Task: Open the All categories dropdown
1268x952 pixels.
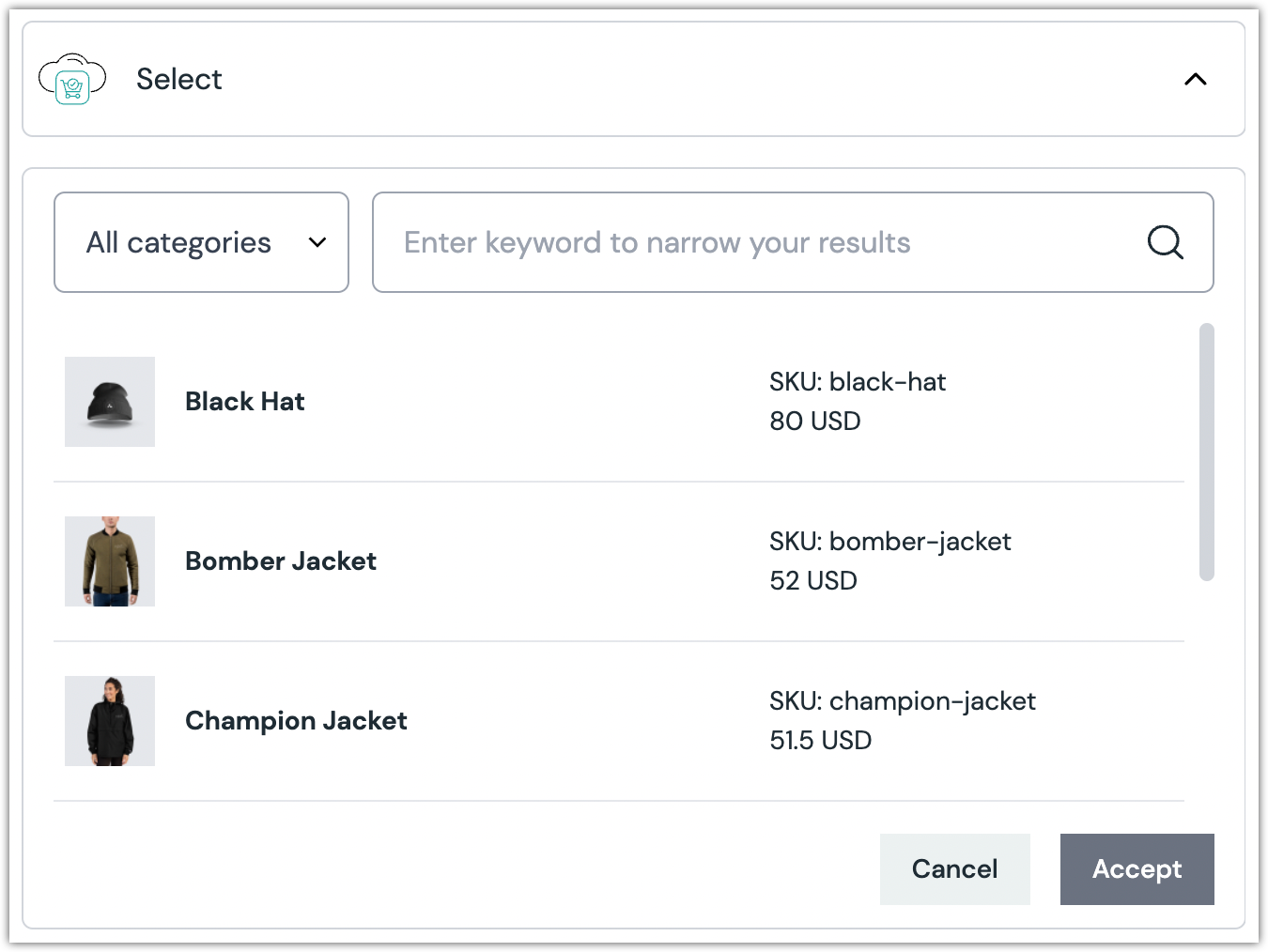Action: 201,242
